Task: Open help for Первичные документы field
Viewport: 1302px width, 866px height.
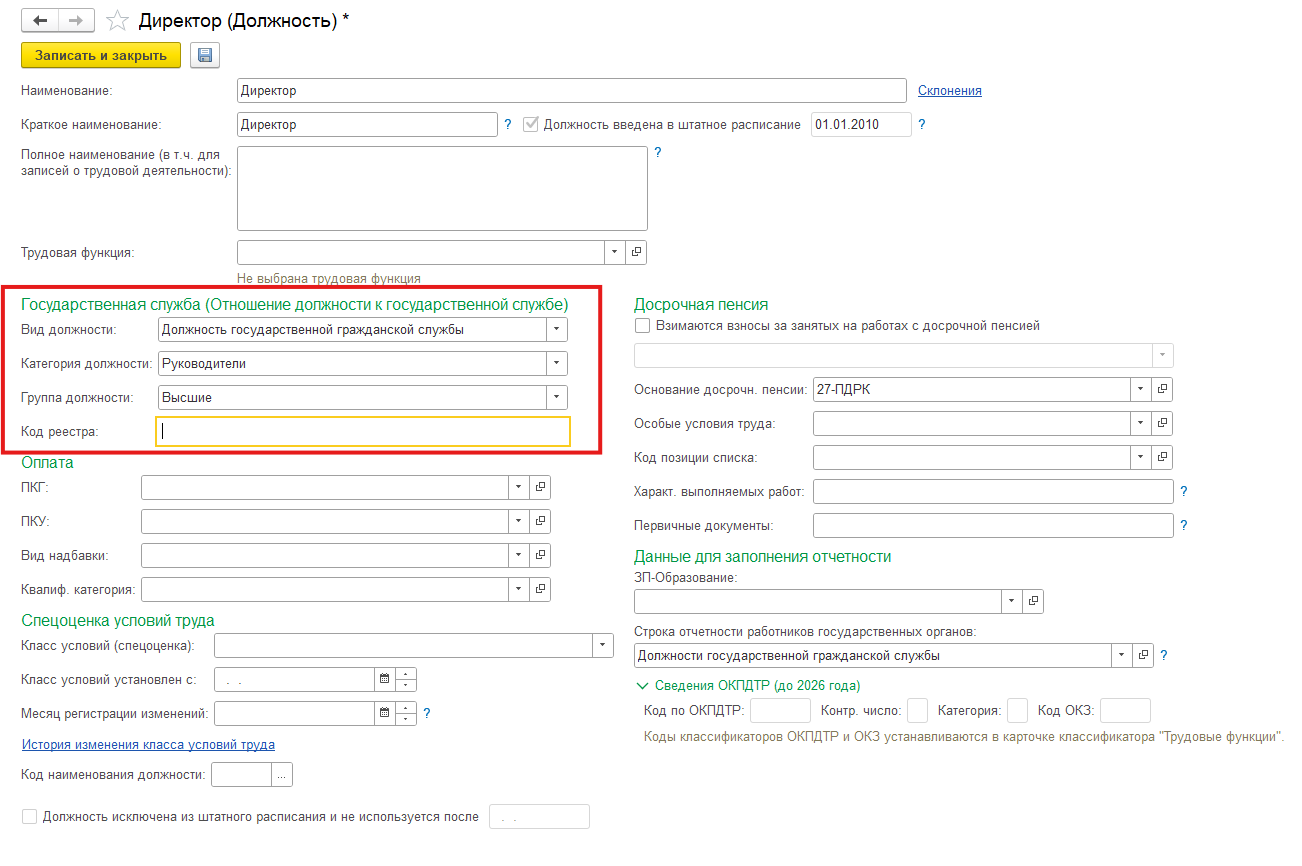Action: point(1184,526)
